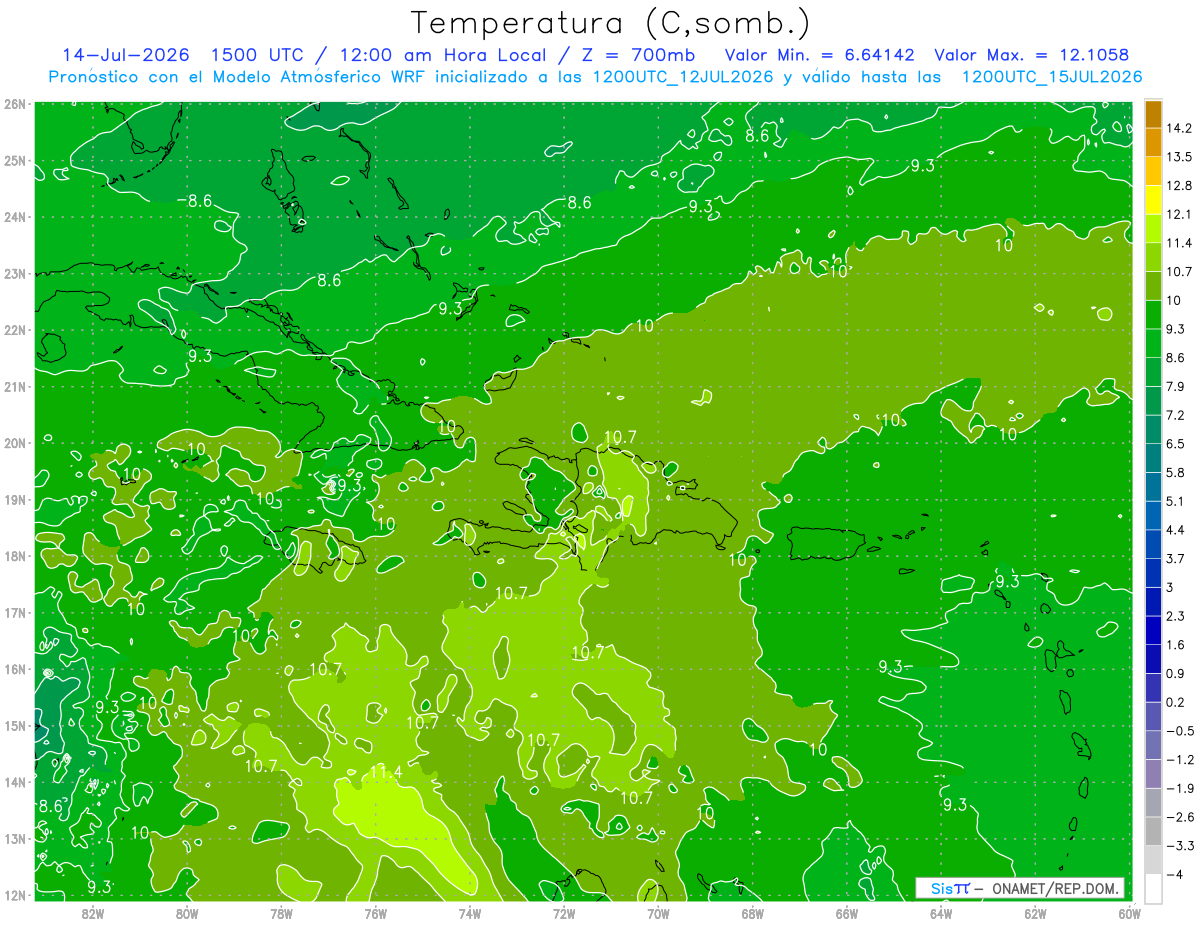
Task: Click the -3.3 value on the color legend
Action: [x=1178, y=846]
